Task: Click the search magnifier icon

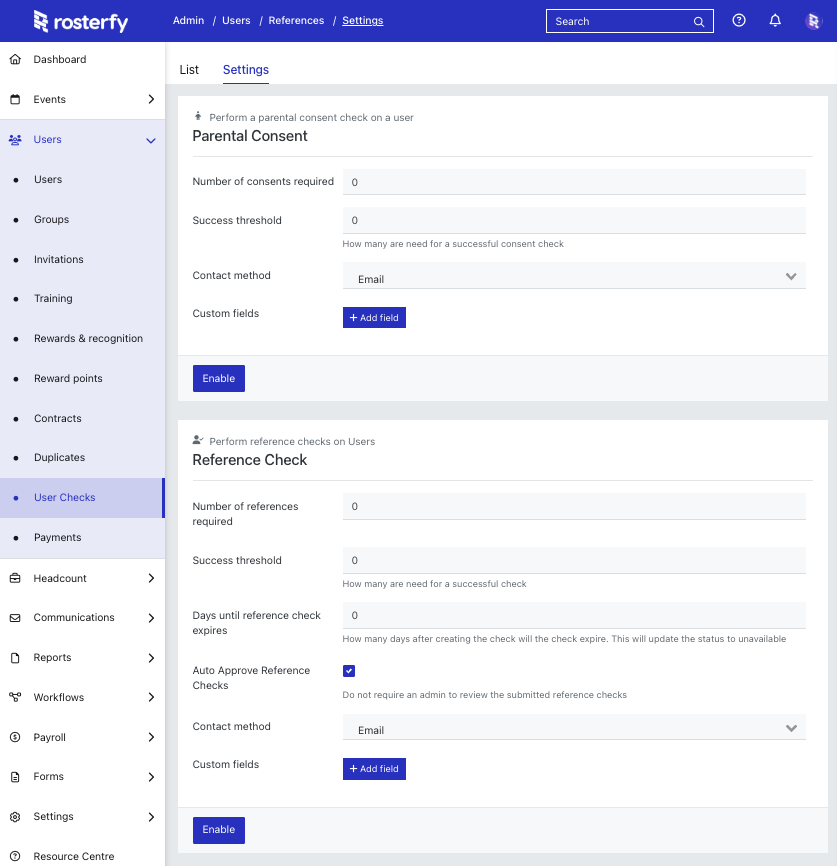Action: pyautogui.click(x=698, y=21)
